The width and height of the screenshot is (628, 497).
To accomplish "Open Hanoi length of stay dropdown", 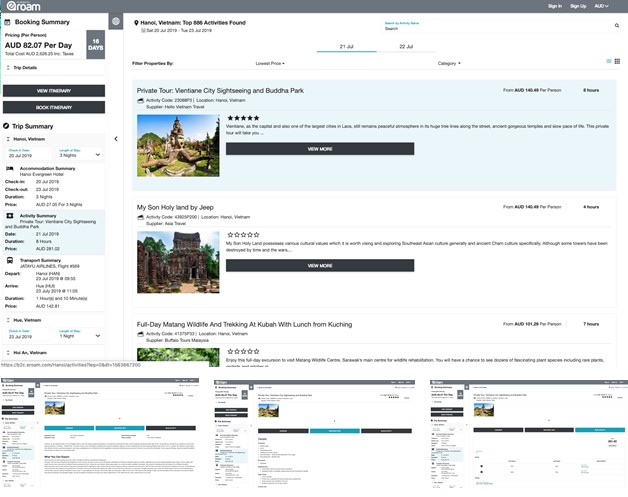I will [79, 153].
